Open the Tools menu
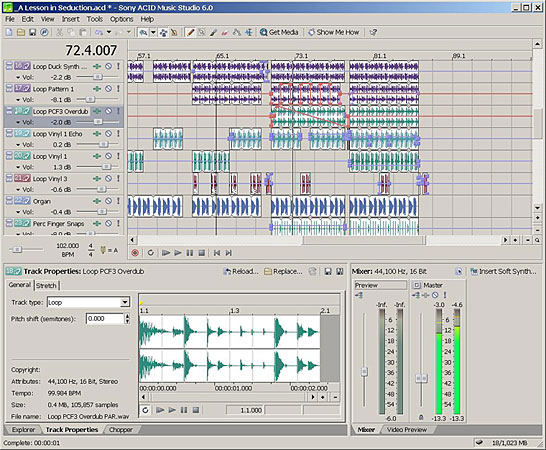 95,19
